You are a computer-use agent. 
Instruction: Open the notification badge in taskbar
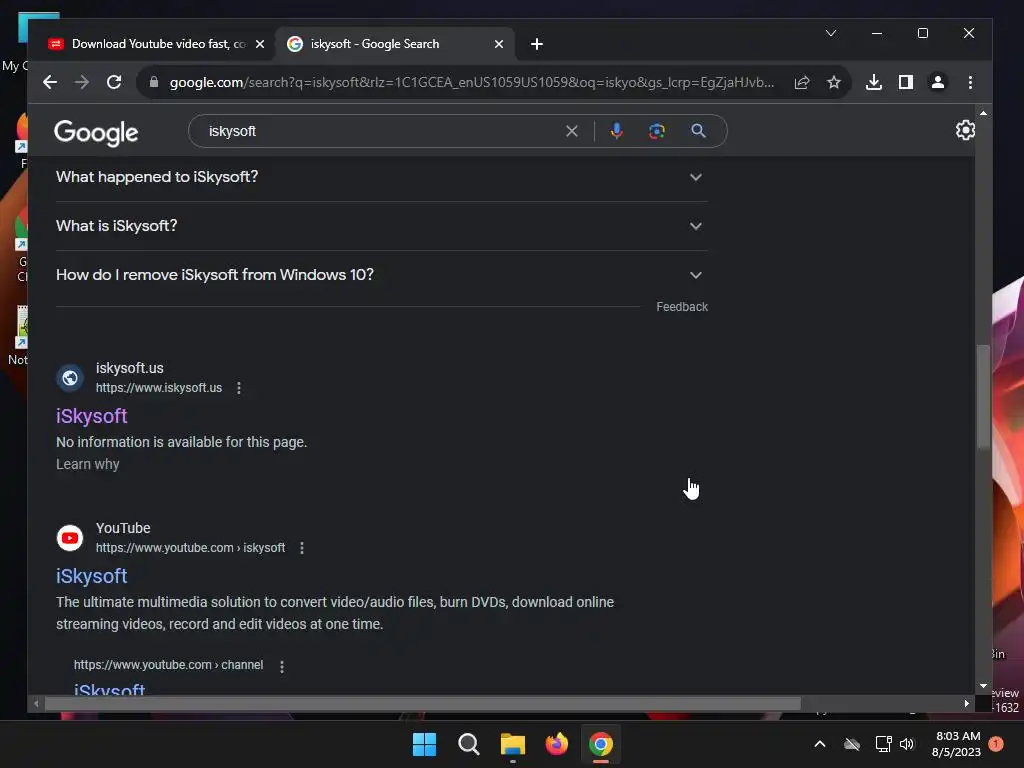(x=996, y=744)
